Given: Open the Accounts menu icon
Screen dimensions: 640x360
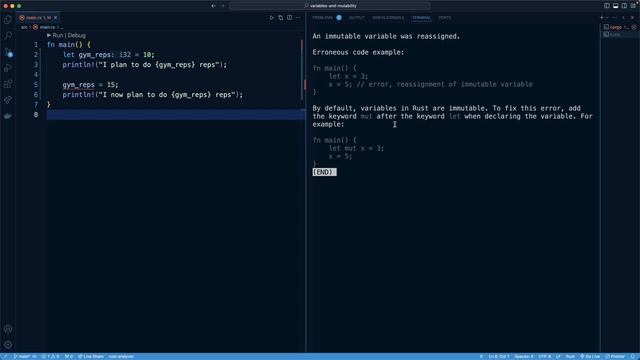Looking at the screenshot, I should coord(8,329).
